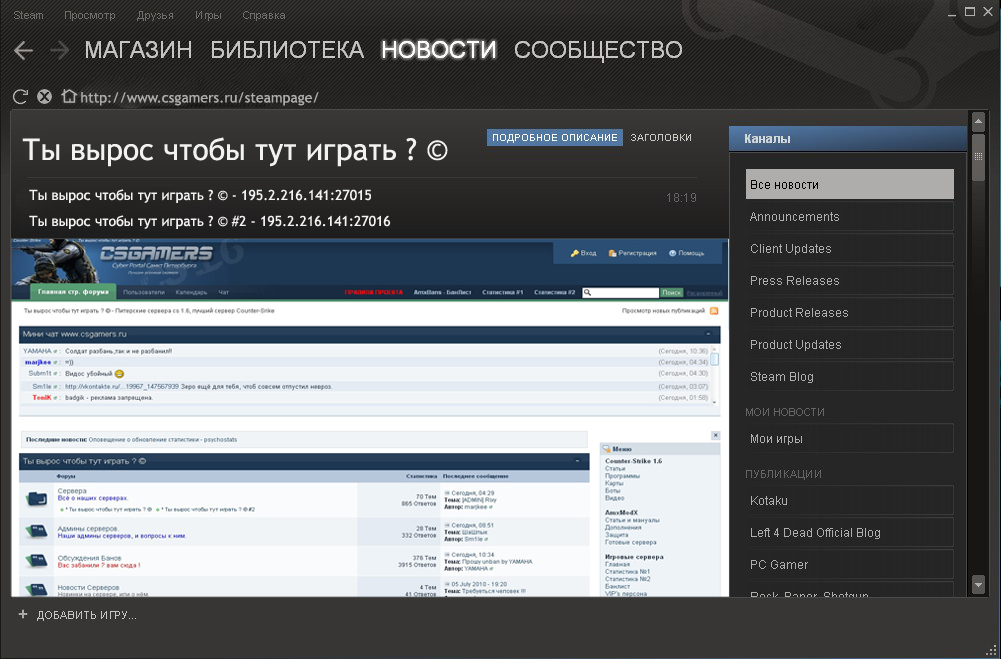Click the main scrollbar's down arrow
Viewport: 1001px width, 659px height.
[x=978, y=584]
